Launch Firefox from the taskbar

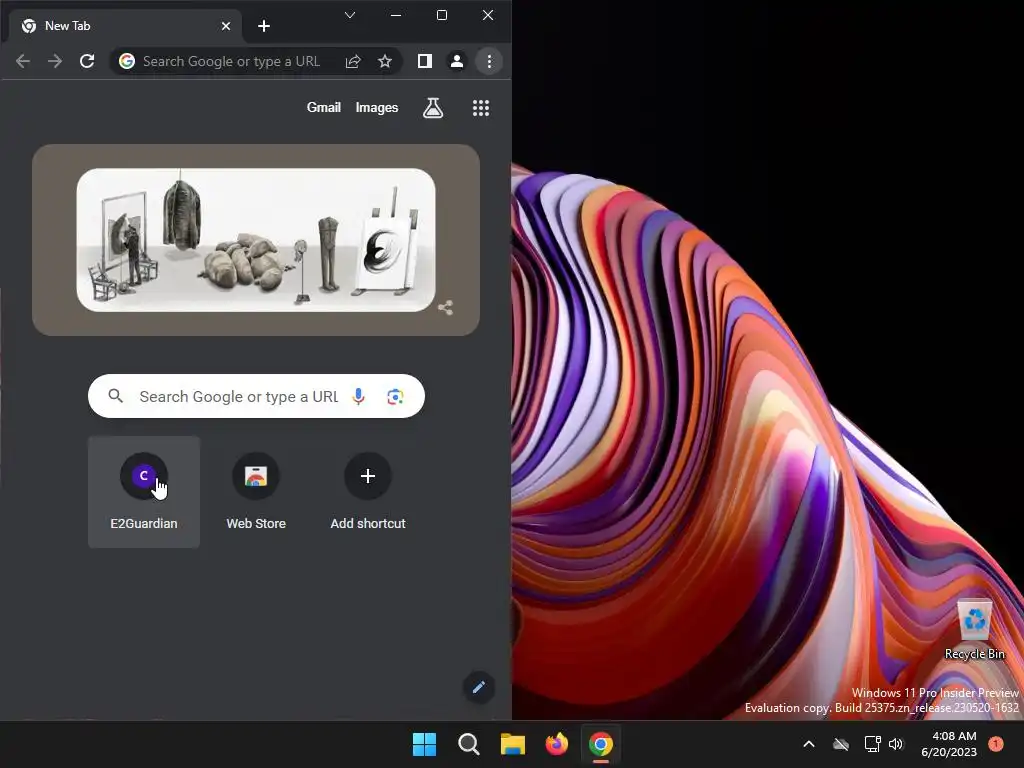coord(557,744)
